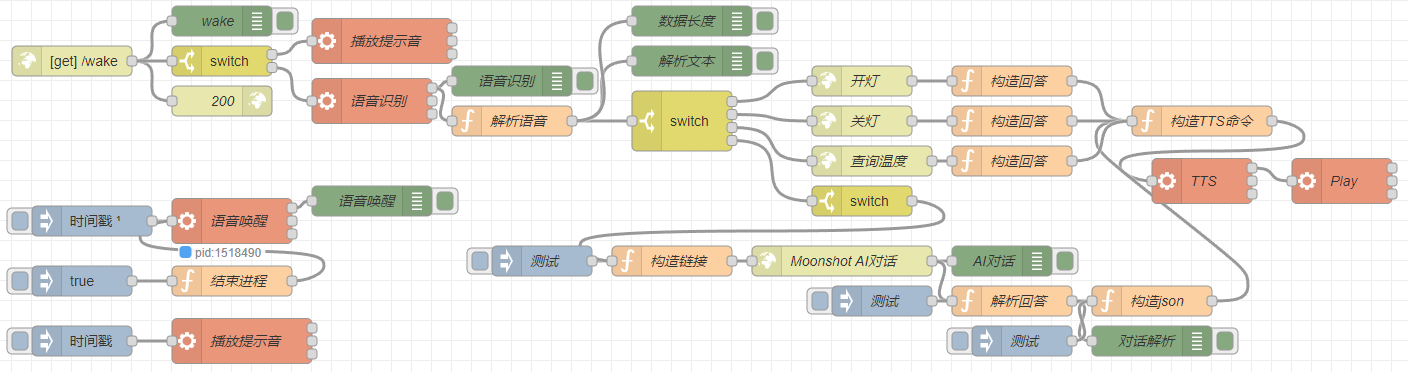Toggle 语音唤醒 debug node output button
The width and height of the screenshot is (1408, 372).
click(x=445, y=201)
